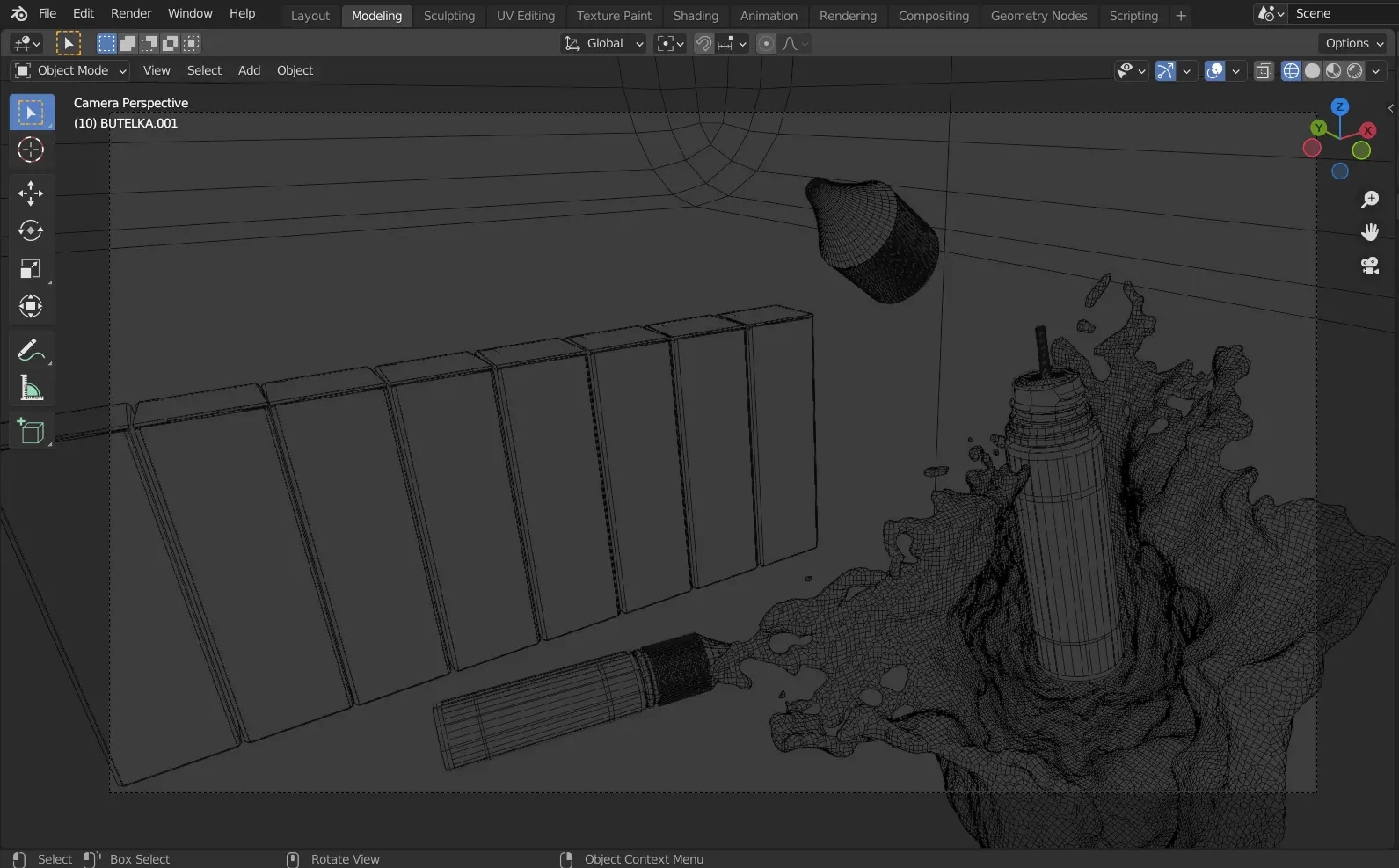Open the Render menu

click(131, 13)
